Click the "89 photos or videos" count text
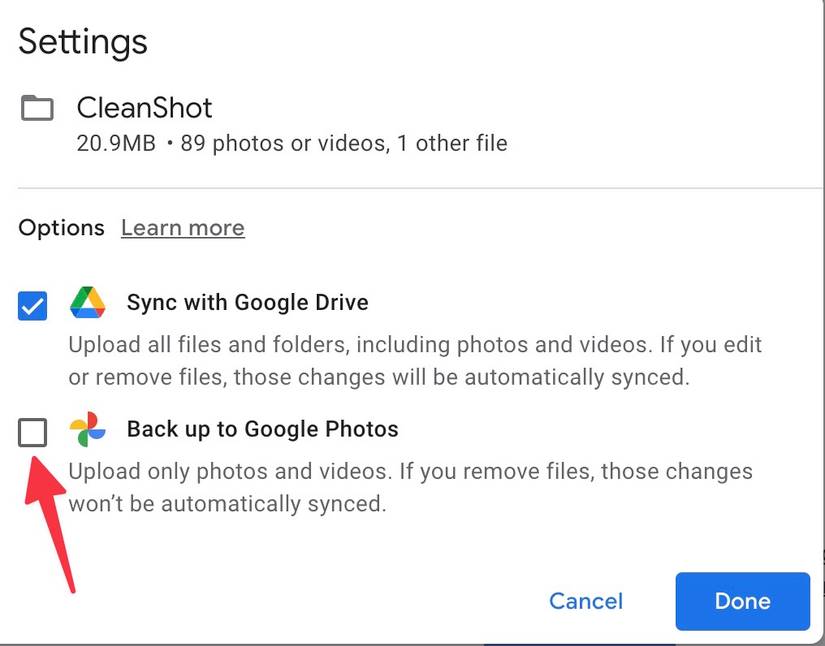This screenshot has height=646, width=825. 284,143
